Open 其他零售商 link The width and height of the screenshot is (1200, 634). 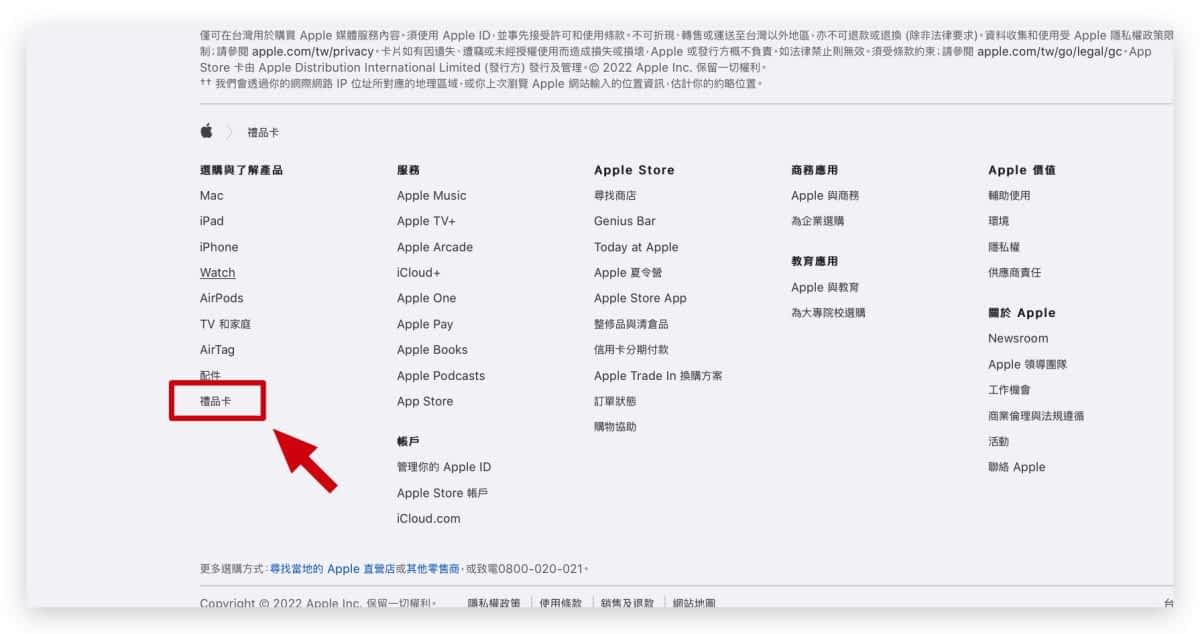[433, 569]
